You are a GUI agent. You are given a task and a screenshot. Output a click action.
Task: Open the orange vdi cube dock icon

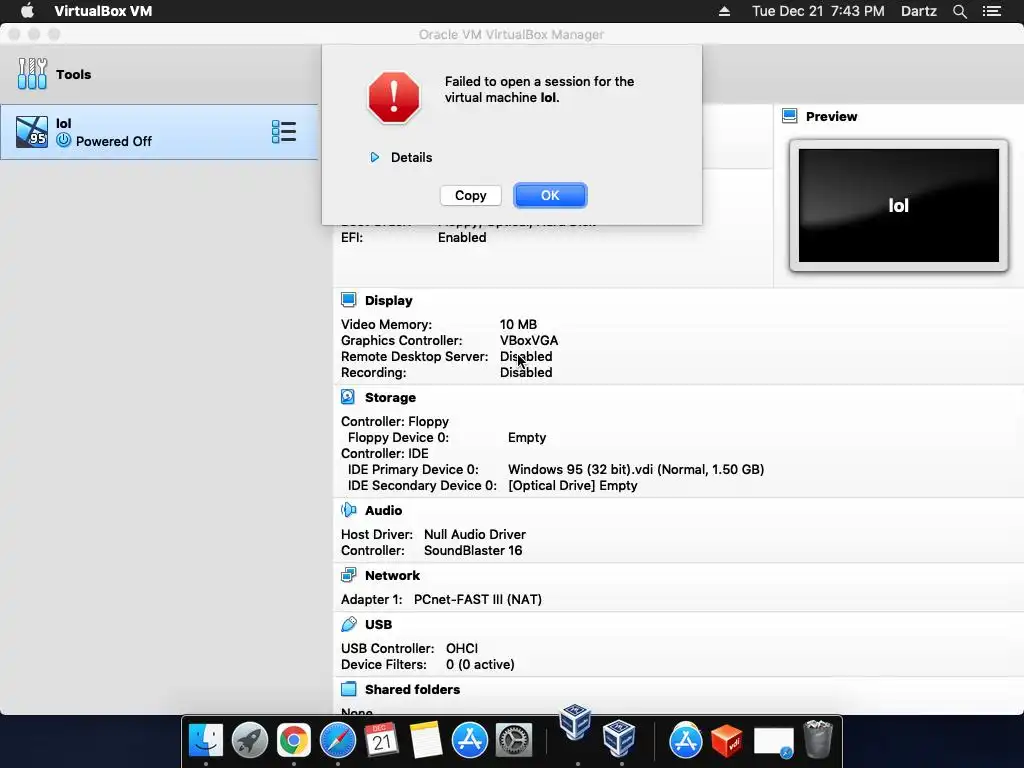[727, 740]
